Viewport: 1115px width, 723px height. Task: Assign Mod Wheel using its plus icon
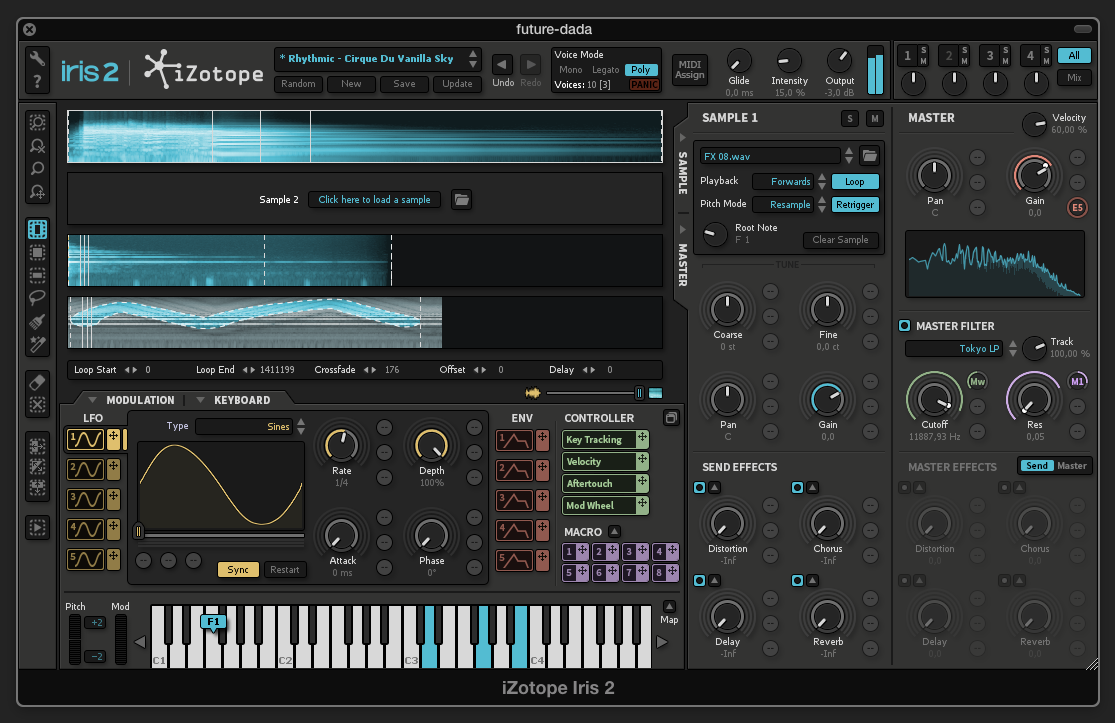[x=642, y=505]
